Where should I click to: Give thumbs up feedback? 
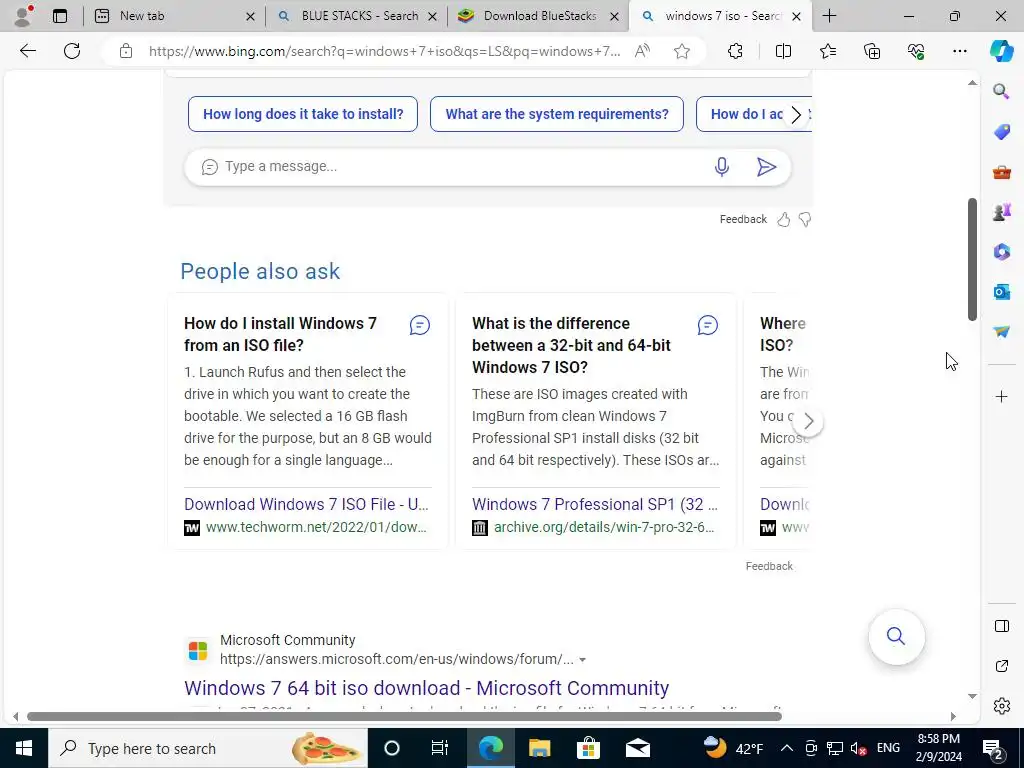coord(783,220)
